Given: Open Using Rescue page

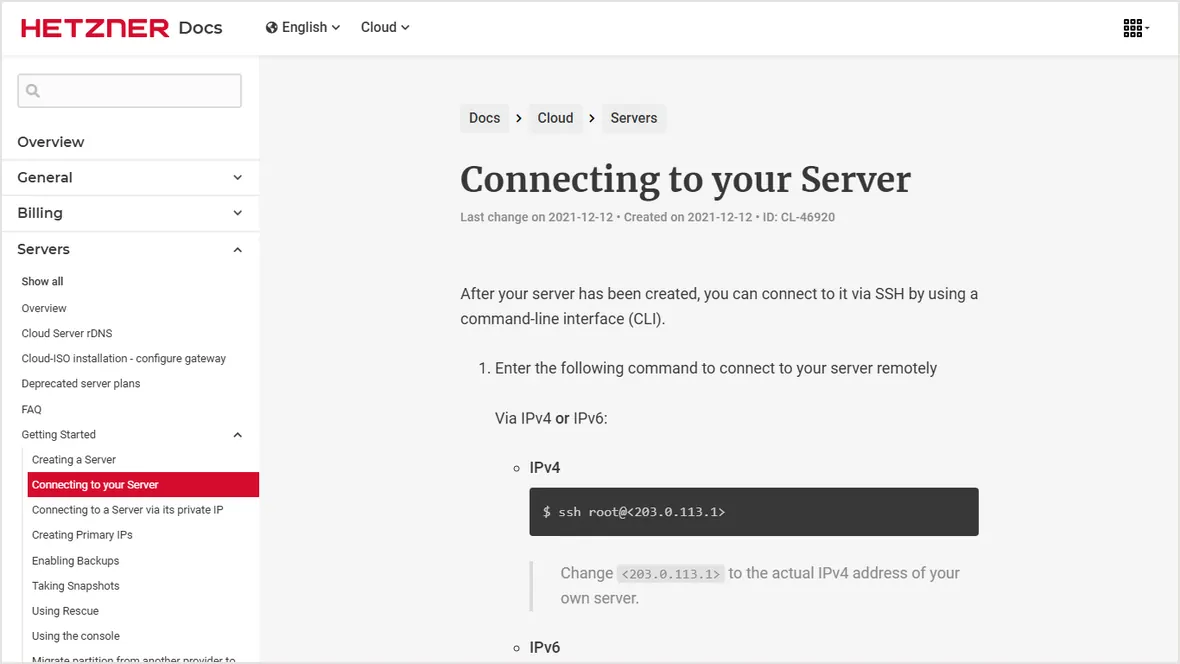Looking at the screenshot, I should coord(65,611).
